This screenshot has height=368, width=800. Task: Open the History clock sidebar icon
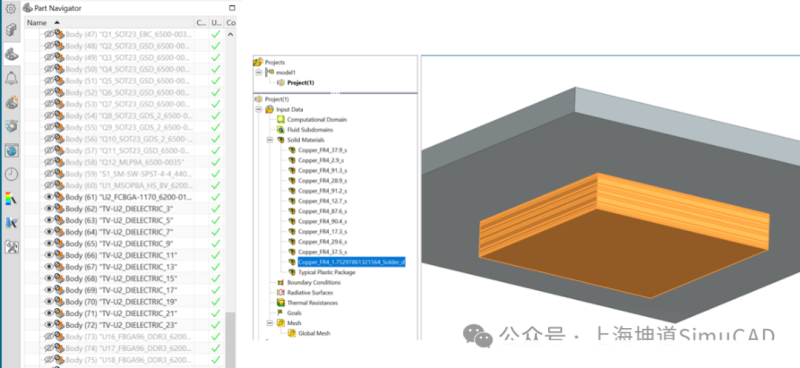11,175
